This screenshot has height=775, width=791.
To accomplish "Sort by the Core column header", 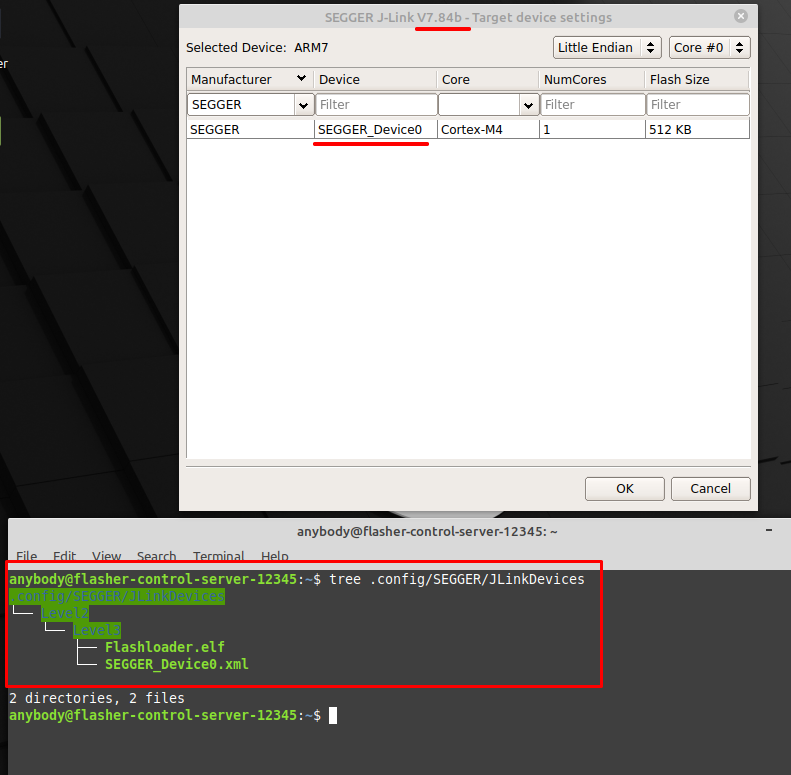I will [488, 79].
